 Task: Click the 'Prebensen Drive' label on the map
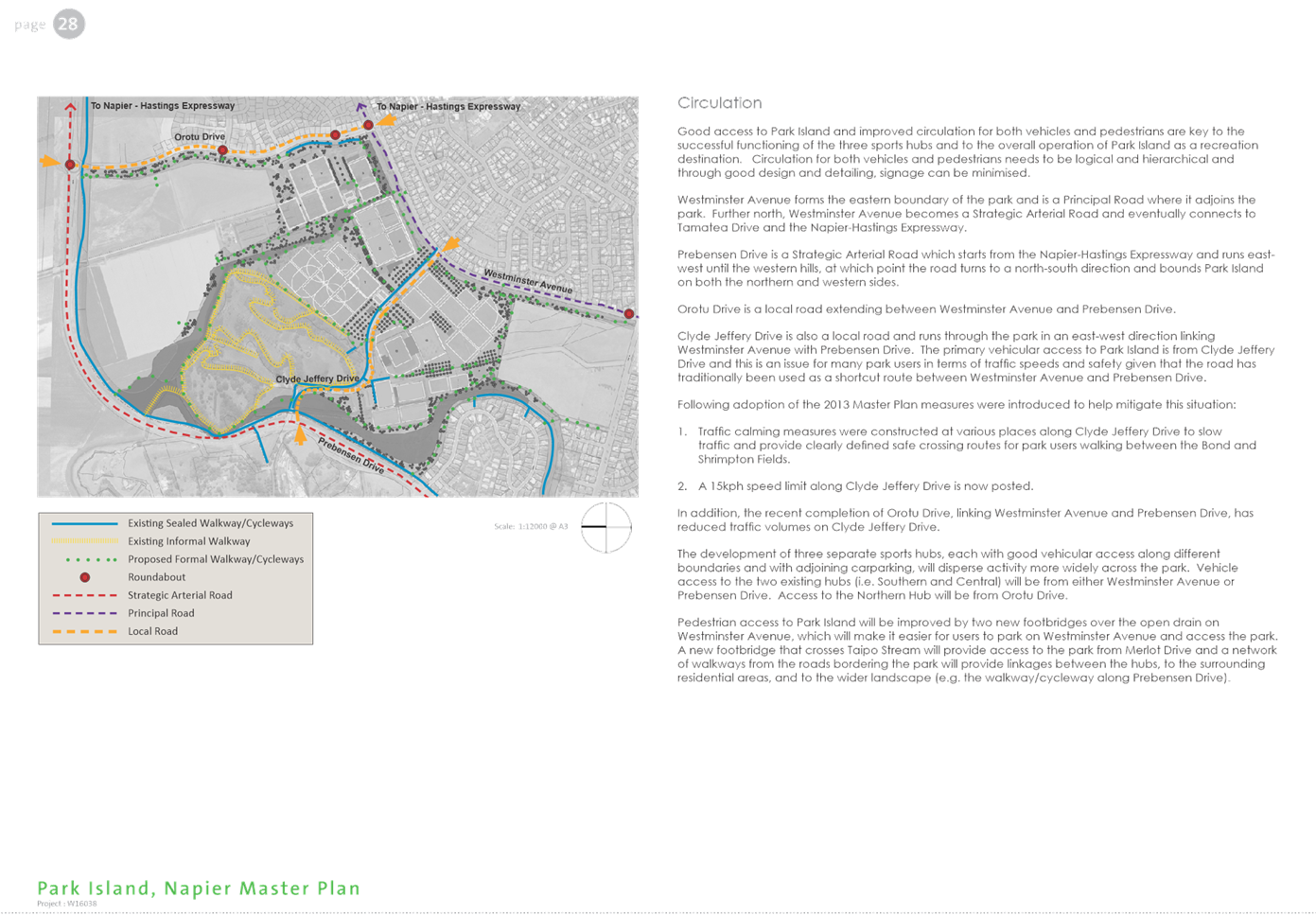[351, 455]
